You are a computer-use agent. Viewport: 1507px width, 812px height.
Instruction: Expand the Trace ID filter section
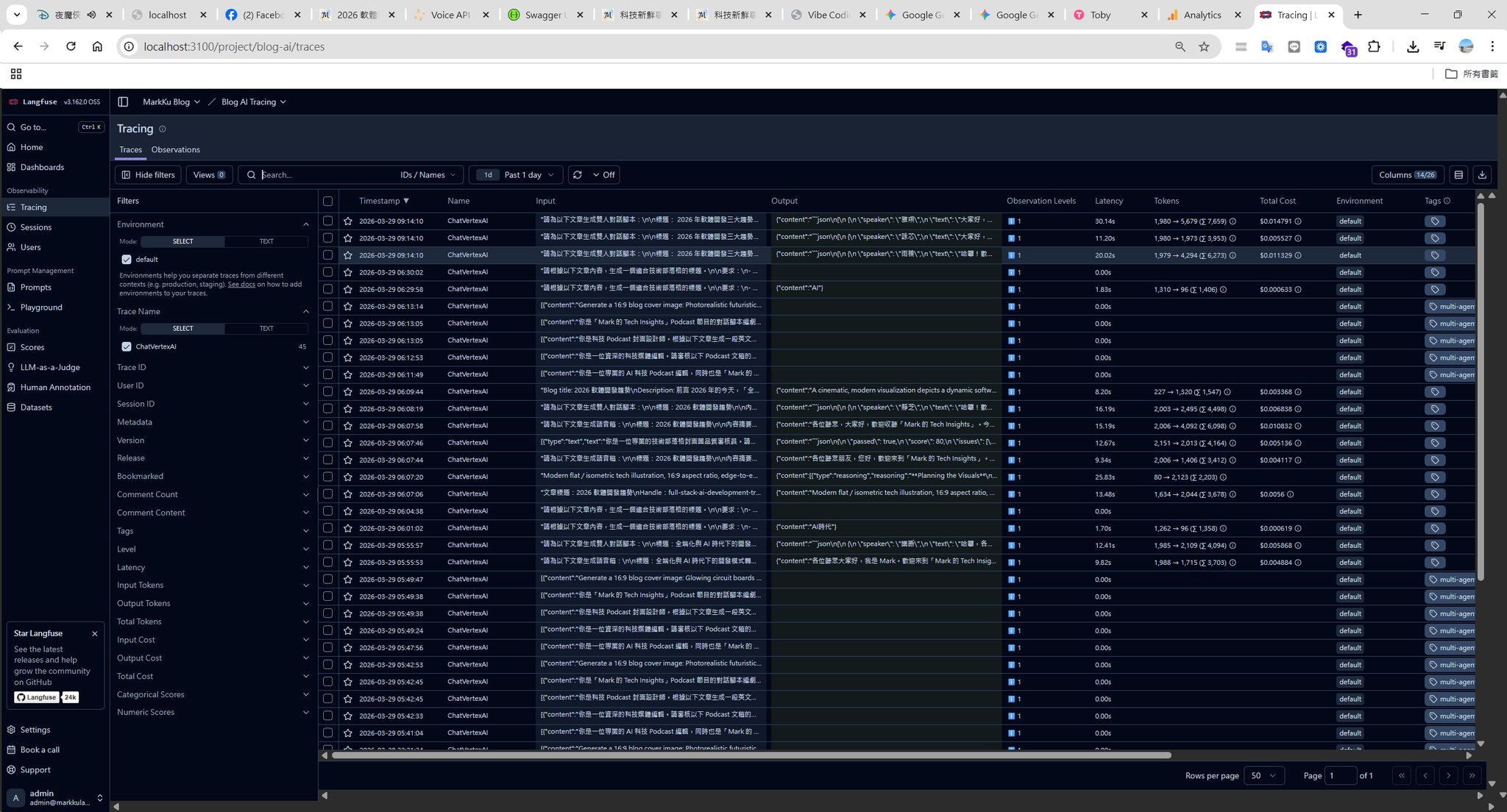click(213, 368)
